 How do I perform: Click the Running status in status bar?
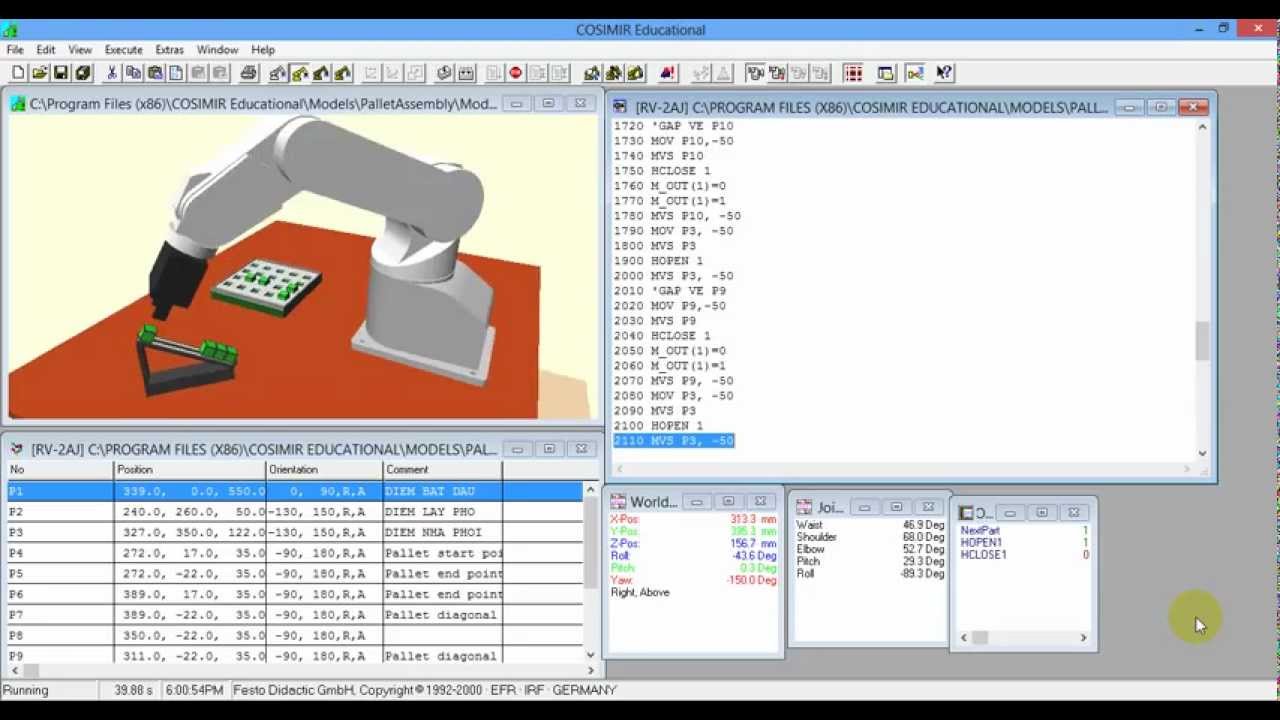click(x=25, y=690)
